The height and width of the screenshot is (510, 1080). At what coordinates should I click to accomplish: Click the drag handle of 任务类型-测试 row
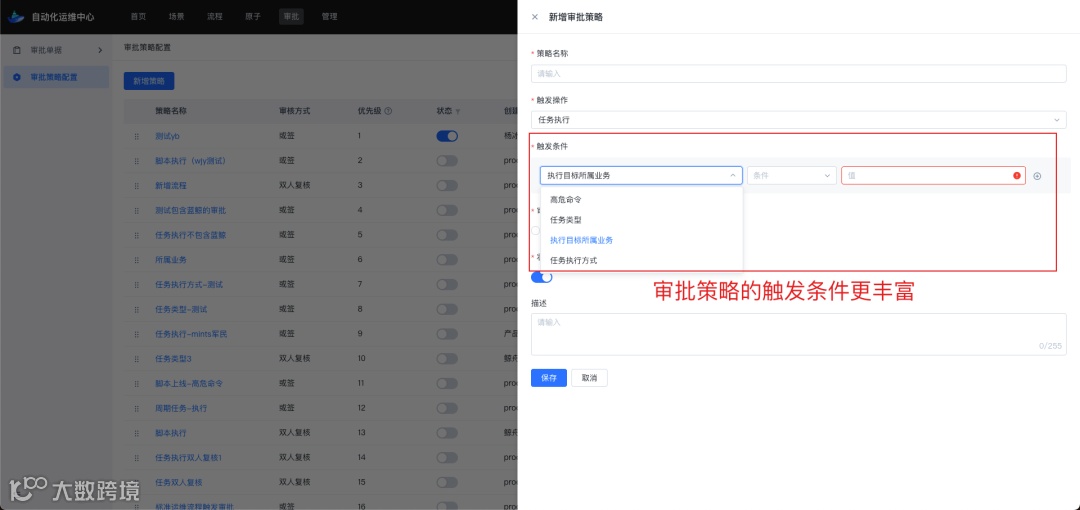click(x=136, y=310)
